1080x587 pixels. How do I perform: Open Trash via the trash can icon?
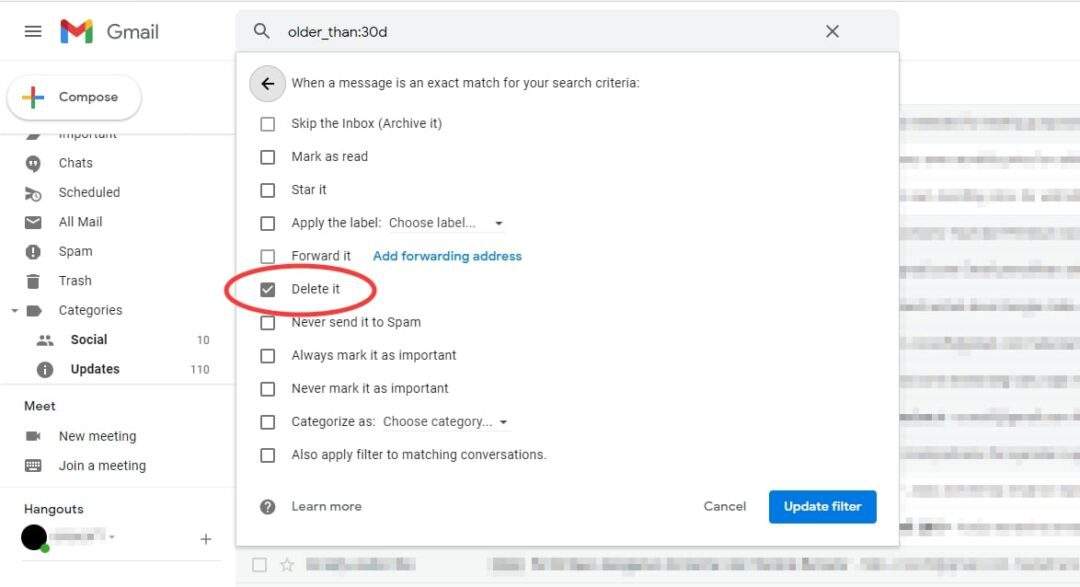[x=33, y=281]
